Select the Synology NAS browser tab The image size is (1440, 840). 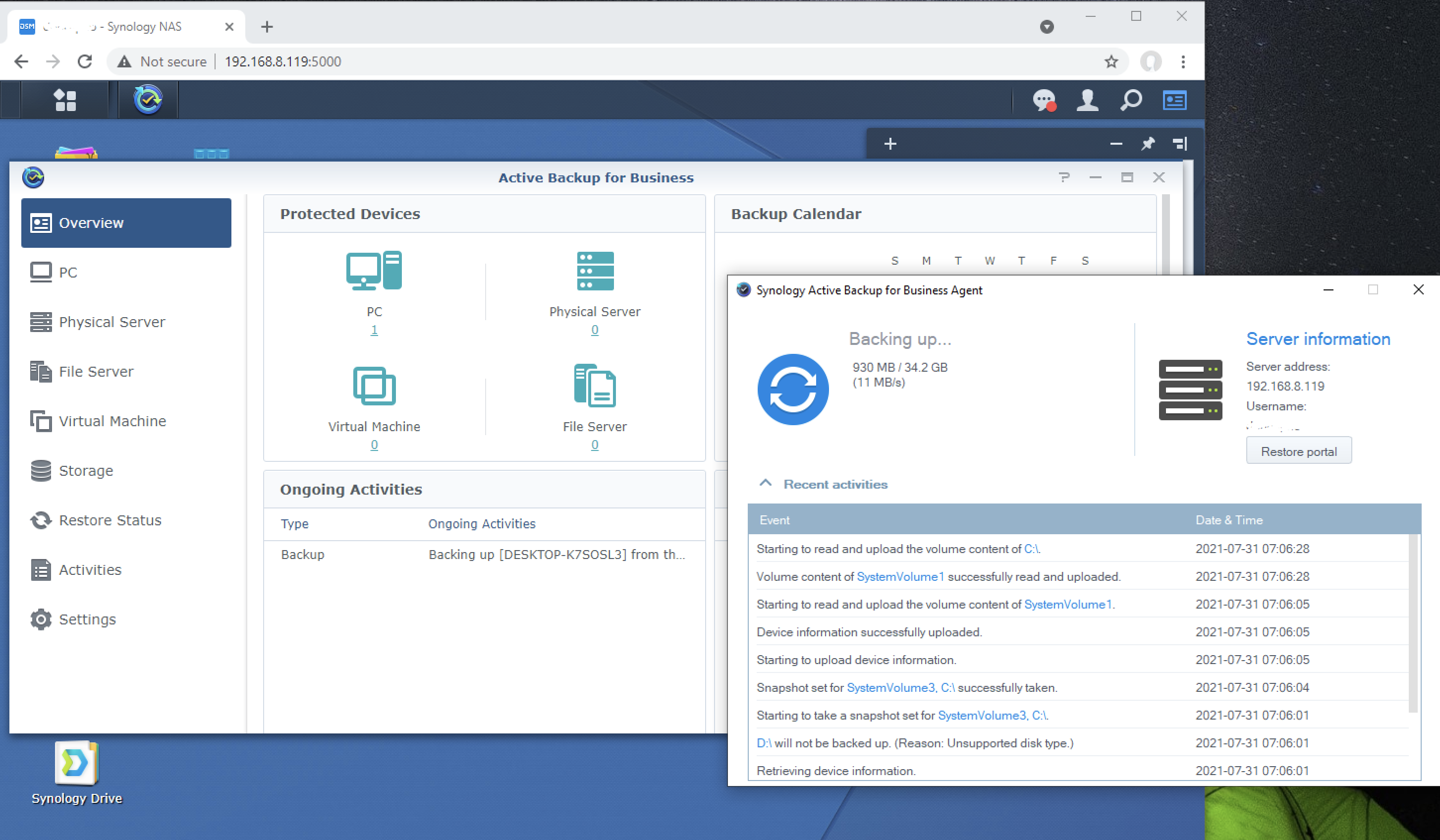pos(126,27)
